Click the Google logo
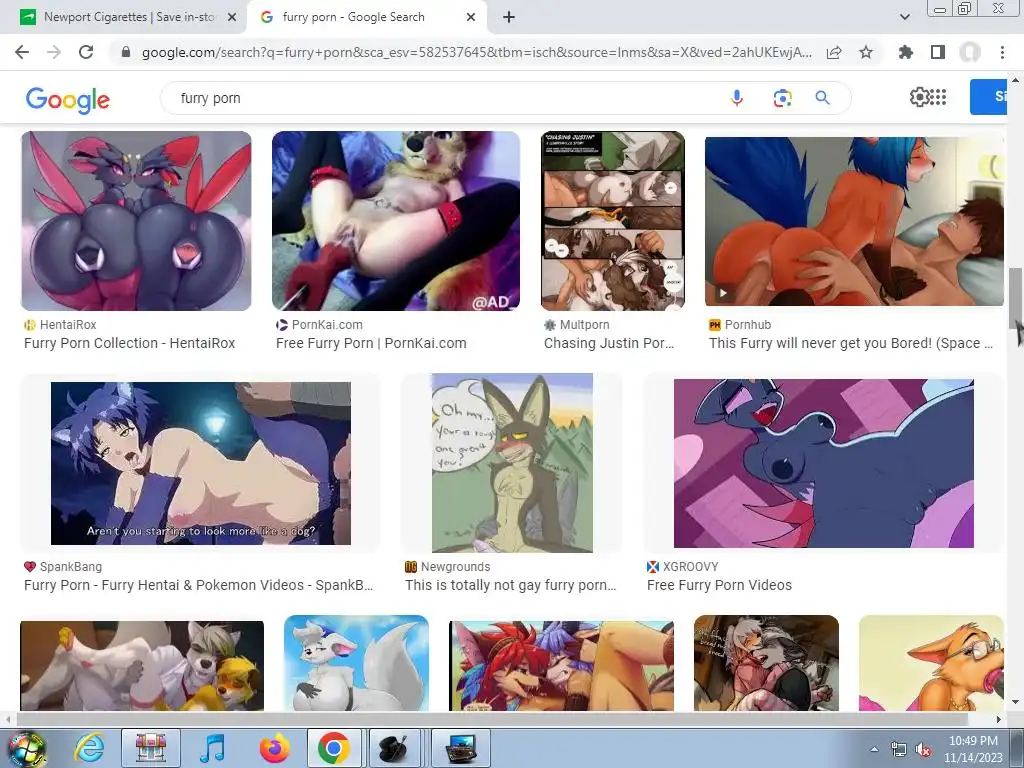1024x768 pixels. click(68, 100)
